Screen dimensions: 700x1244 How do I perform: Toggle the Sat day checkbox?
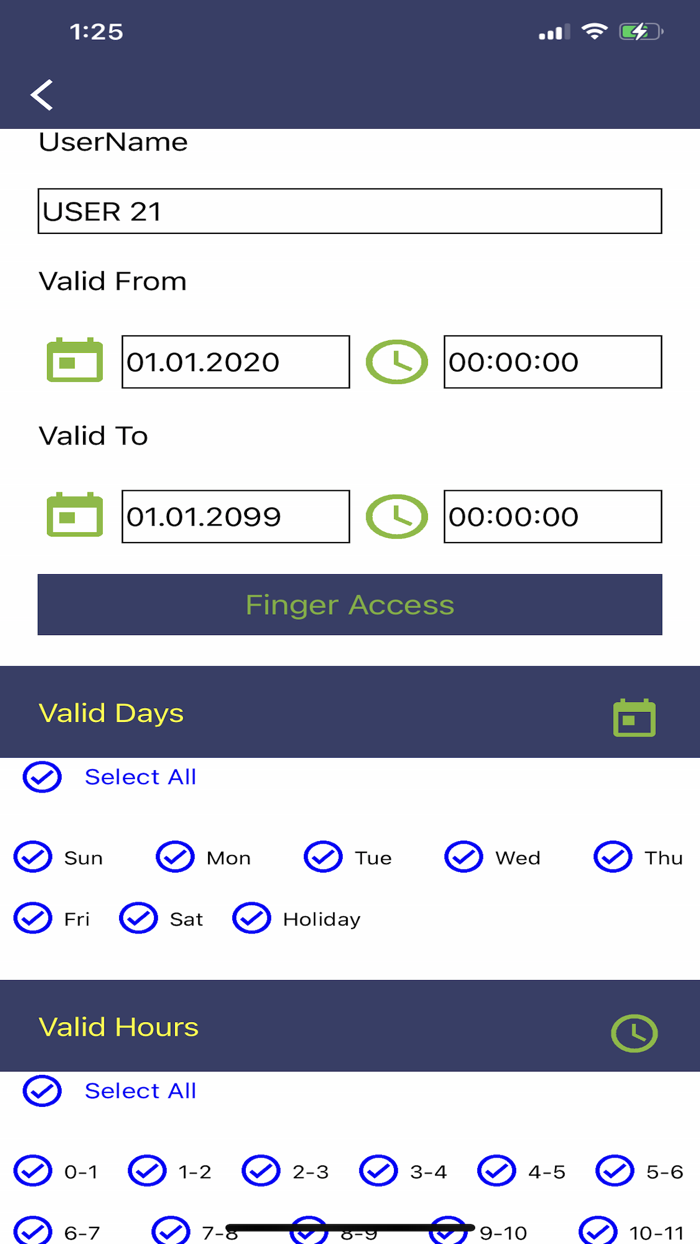tap(138, 918)
